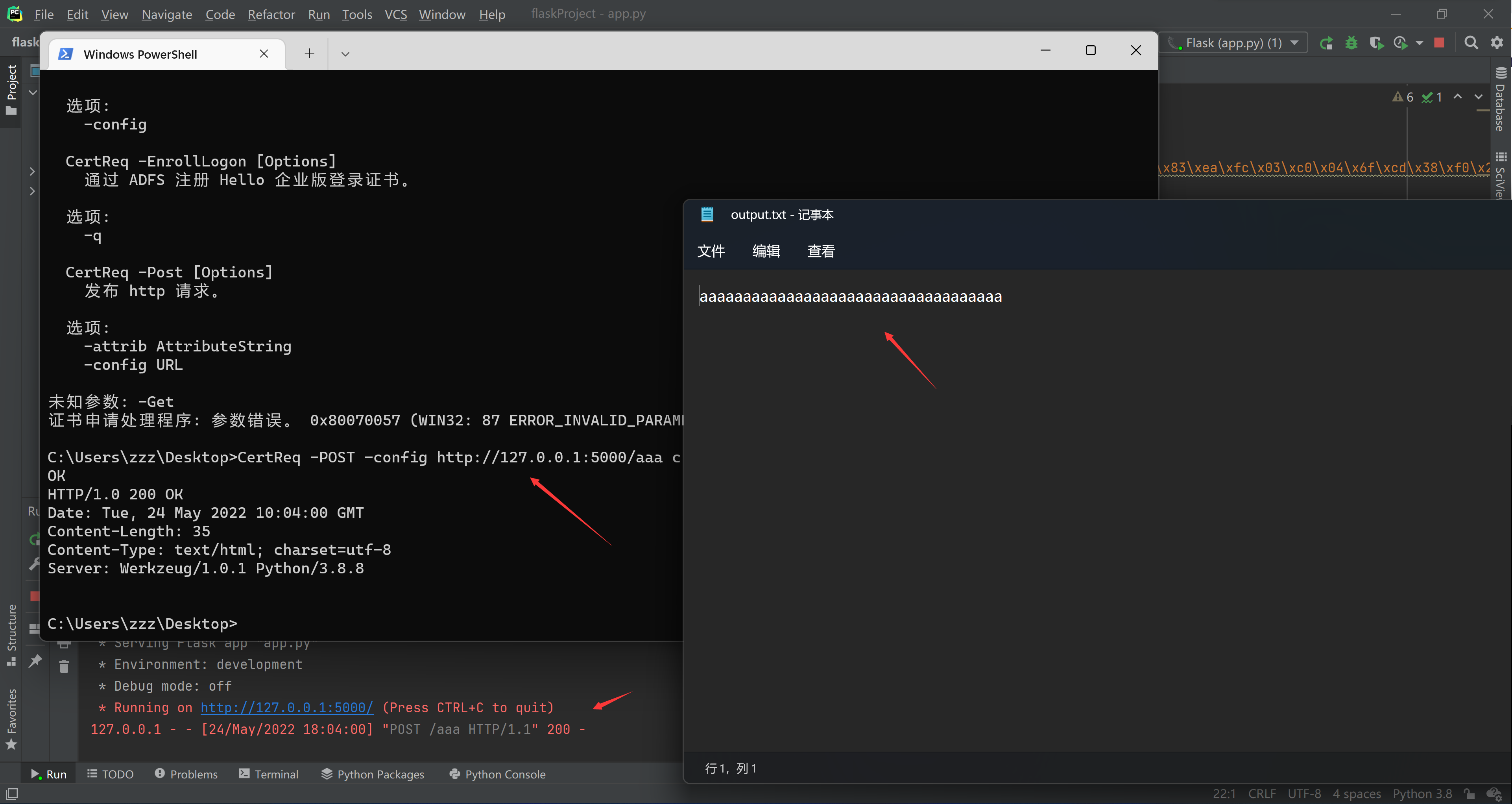Click the Notepad output.txt window icon
Image resolution: width=1512 pixels, height=804 pixels.
click(x=707, y=214)
